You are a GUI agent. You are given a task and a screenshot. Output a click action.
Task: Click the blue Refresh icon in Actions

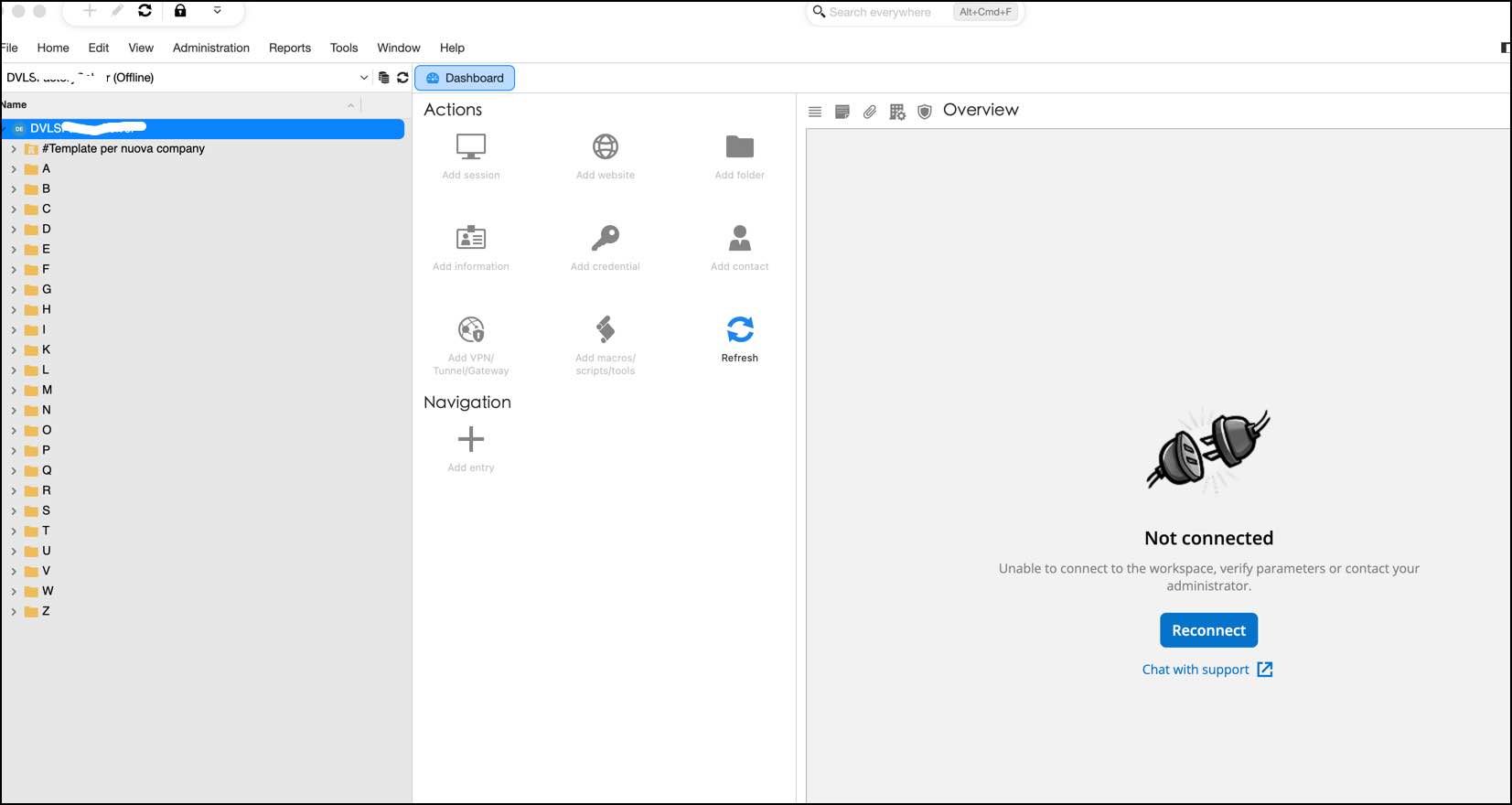(x=740, y=329)
